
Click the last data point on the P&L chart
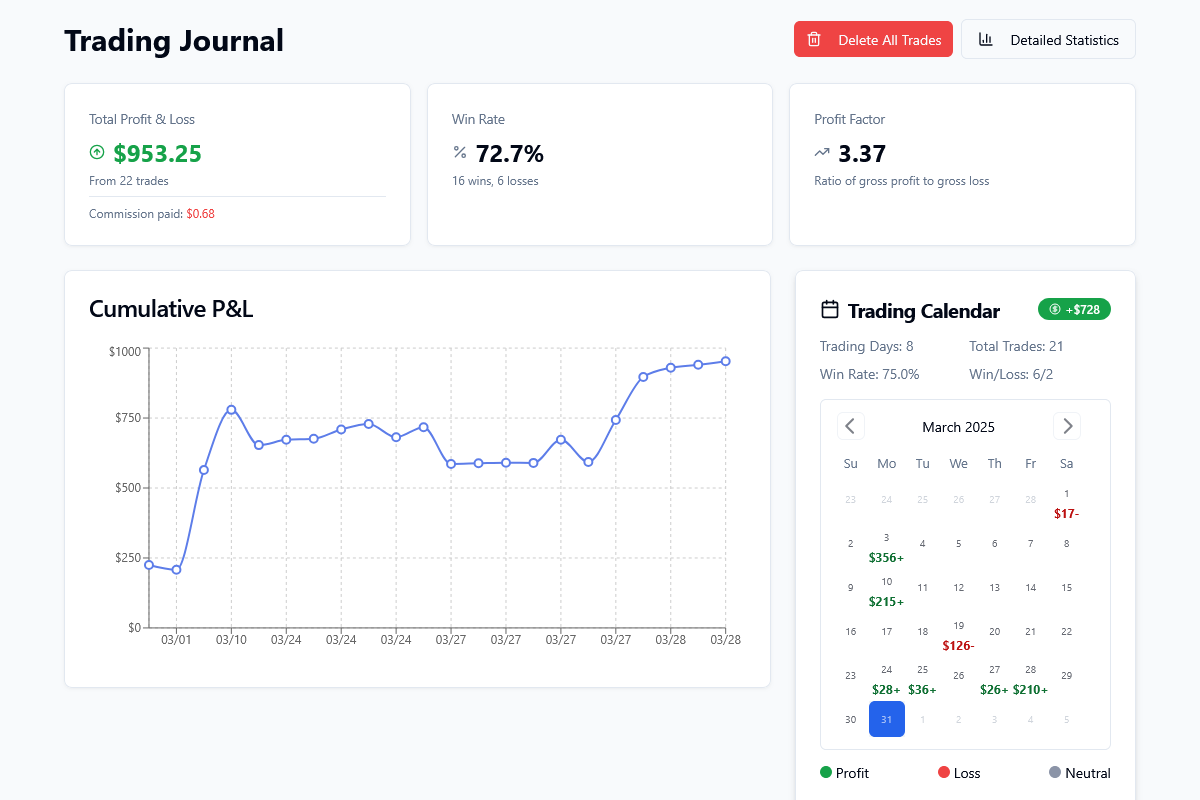[725, 361]
